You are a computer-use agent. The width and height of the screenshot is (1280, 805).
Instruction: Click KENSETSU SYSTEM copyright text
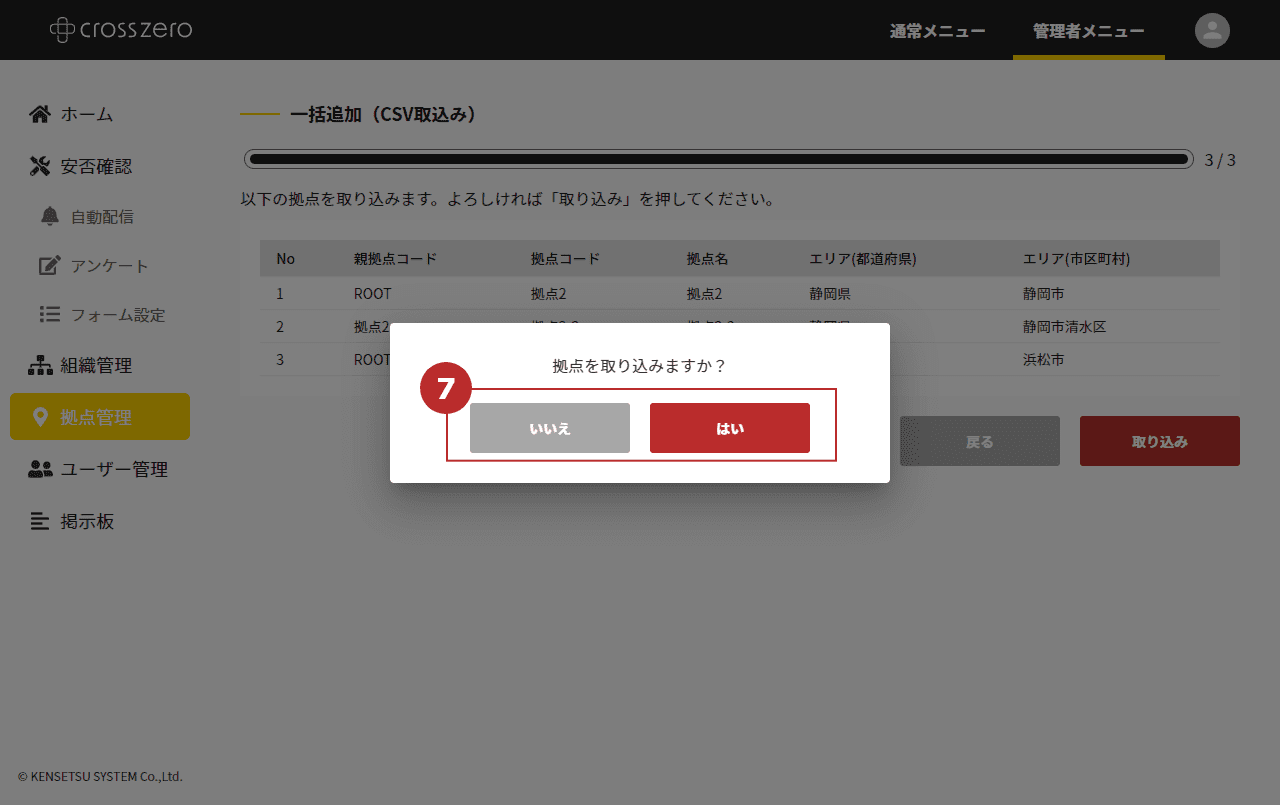pyautogui.click(x=100, y=776)
